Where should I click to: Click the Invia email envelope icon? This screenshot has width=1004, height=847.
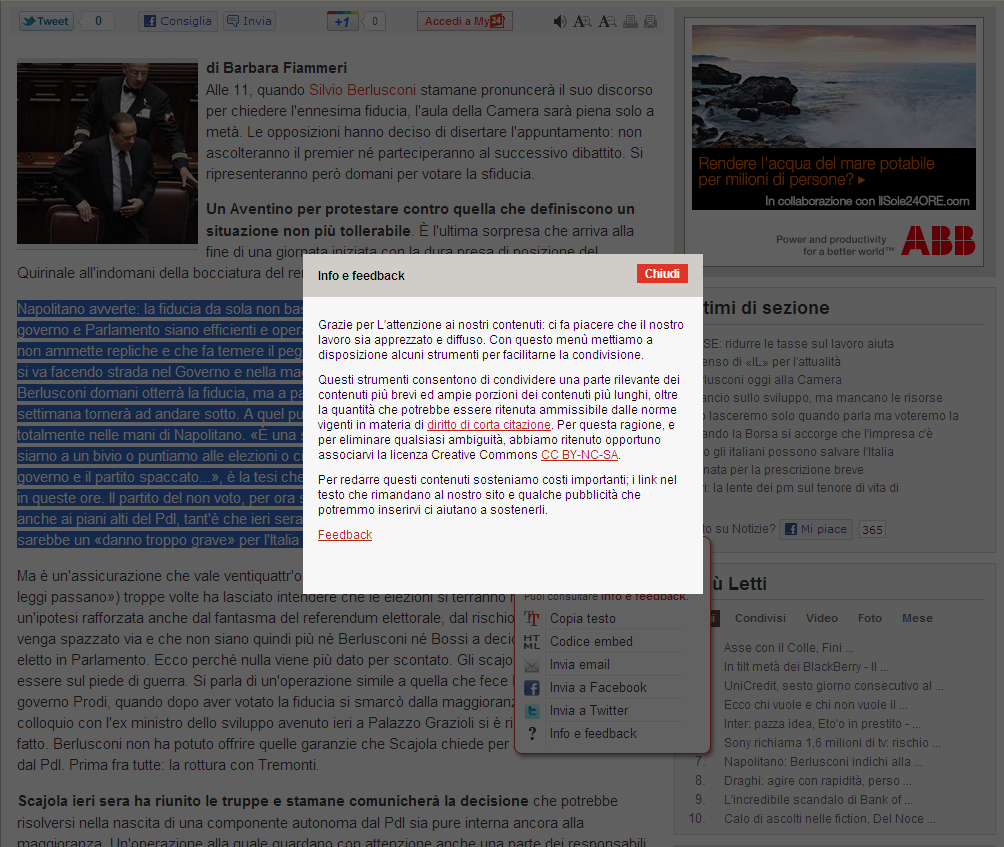(532, 665)
